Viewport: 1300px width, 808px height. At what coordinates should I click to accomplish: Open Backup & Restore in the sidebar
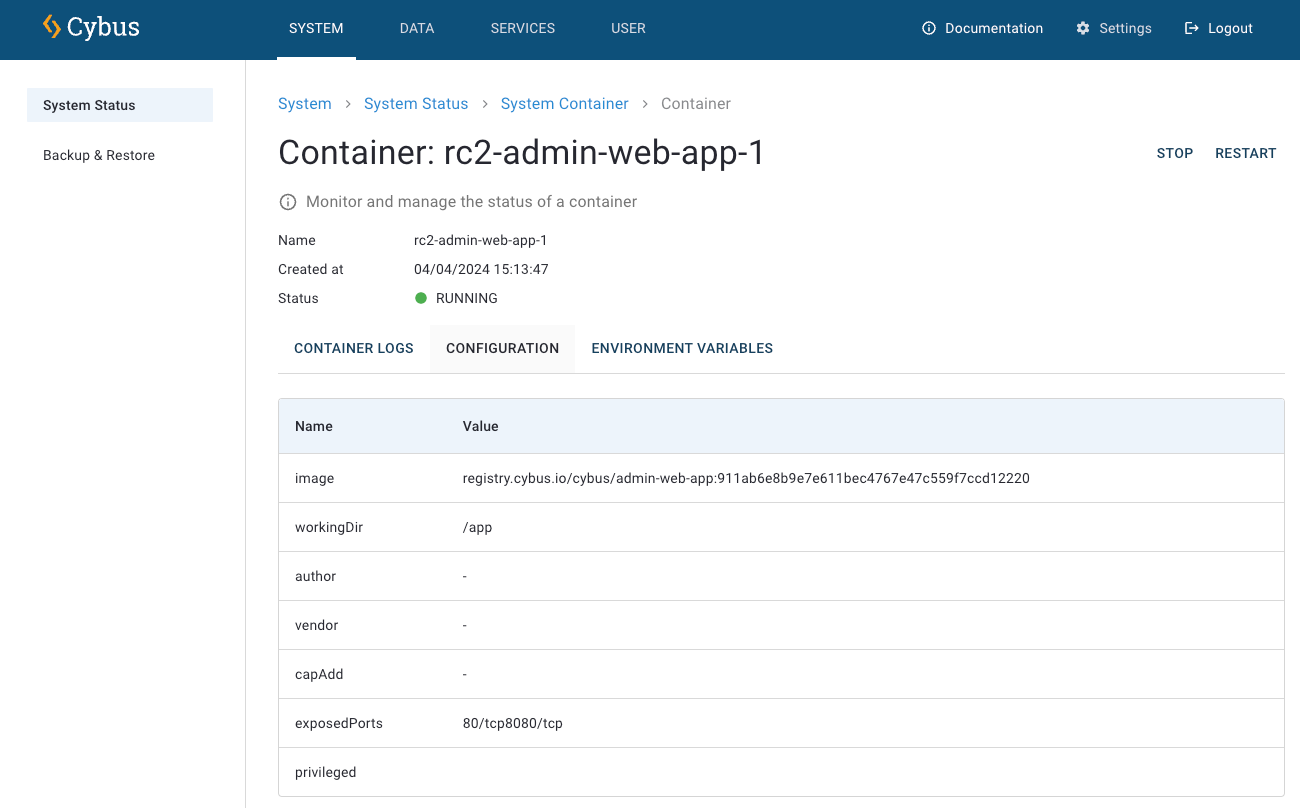pyautogui.click(x=99, y=155)
